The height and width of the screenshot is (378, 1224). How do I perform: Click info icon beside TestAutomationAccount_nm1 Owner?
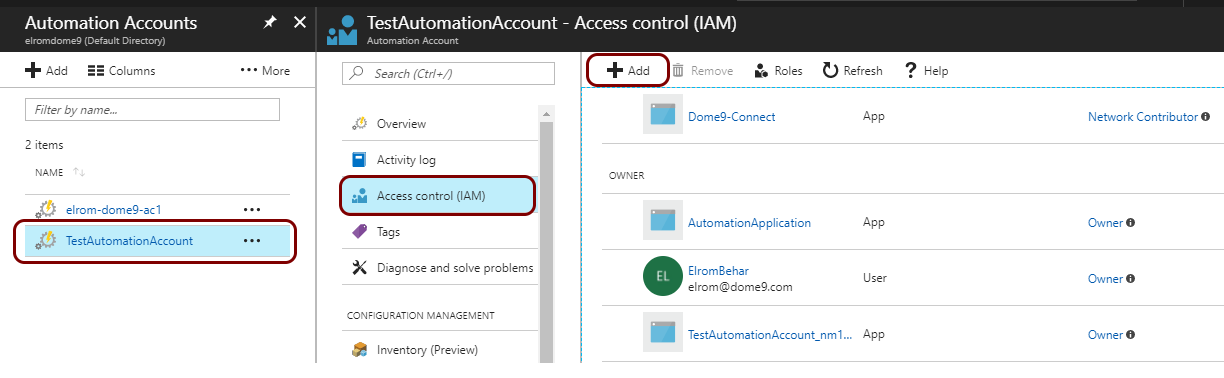pyautogui.click(x=1130, y=335)
